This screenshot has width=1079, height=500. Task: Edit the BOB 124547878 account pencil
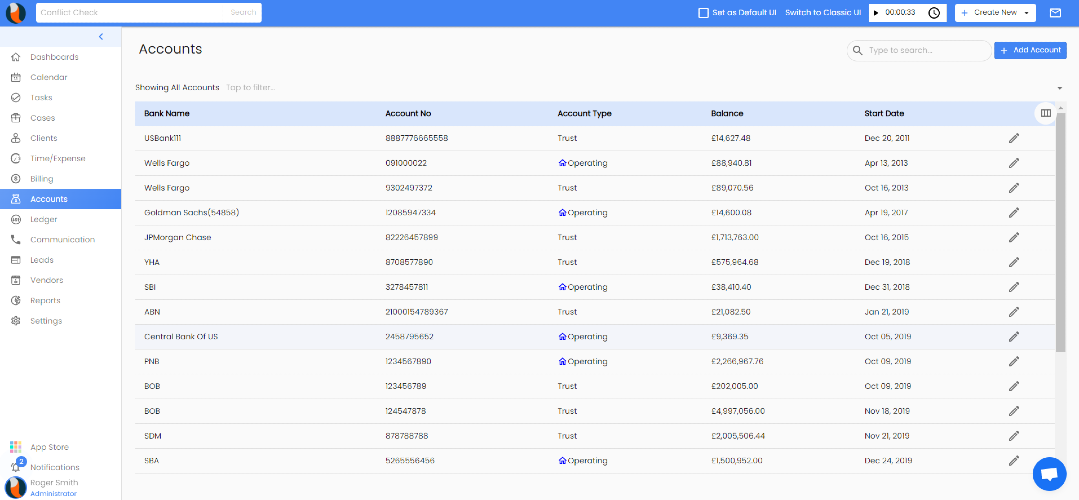[1013, 411]
